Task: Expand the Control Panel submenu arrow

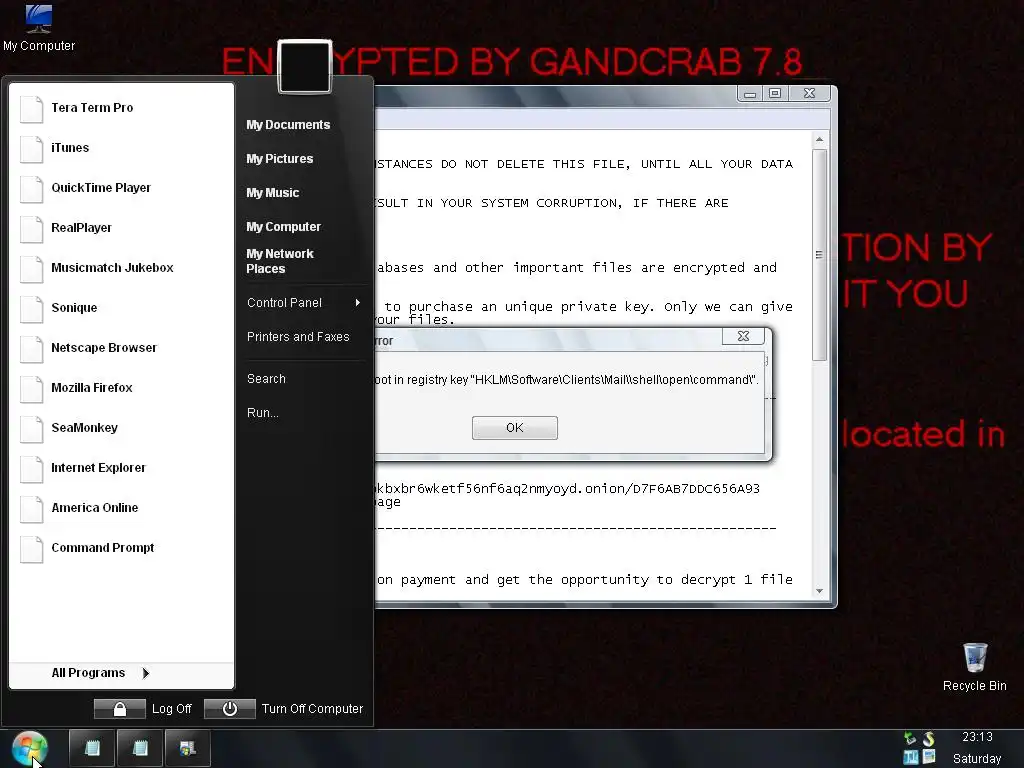Action: pyautogui.click(x=357, y=302)
